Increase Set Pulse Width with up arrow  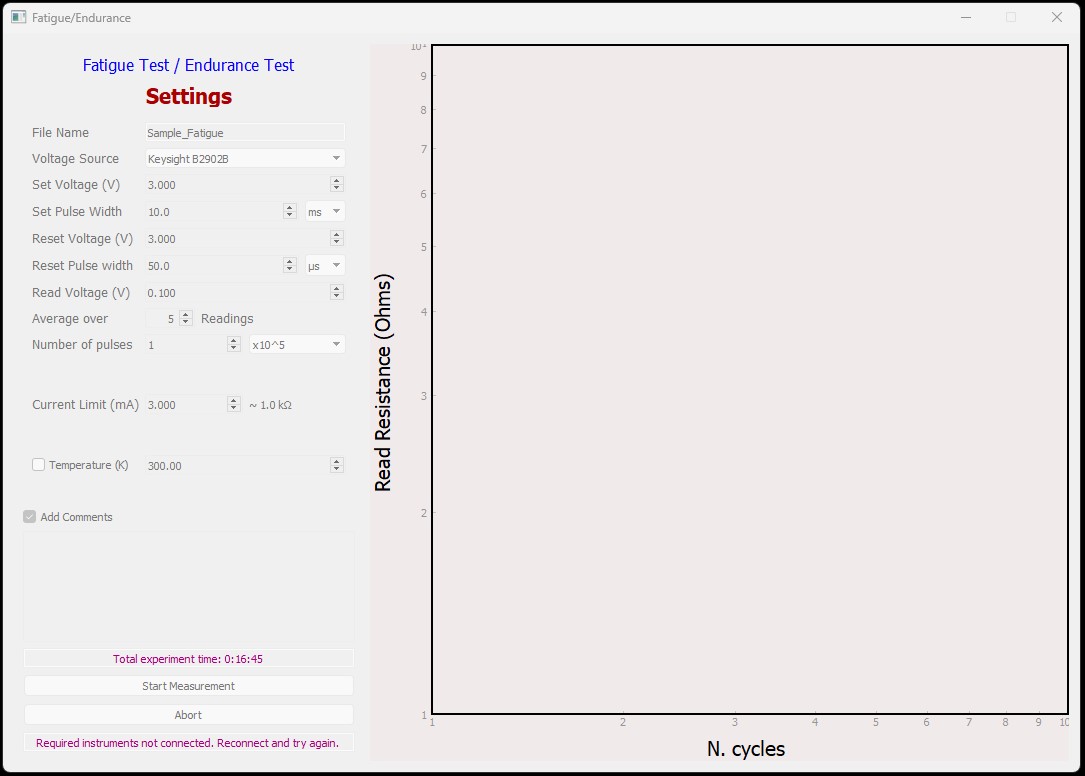[290, 208]
